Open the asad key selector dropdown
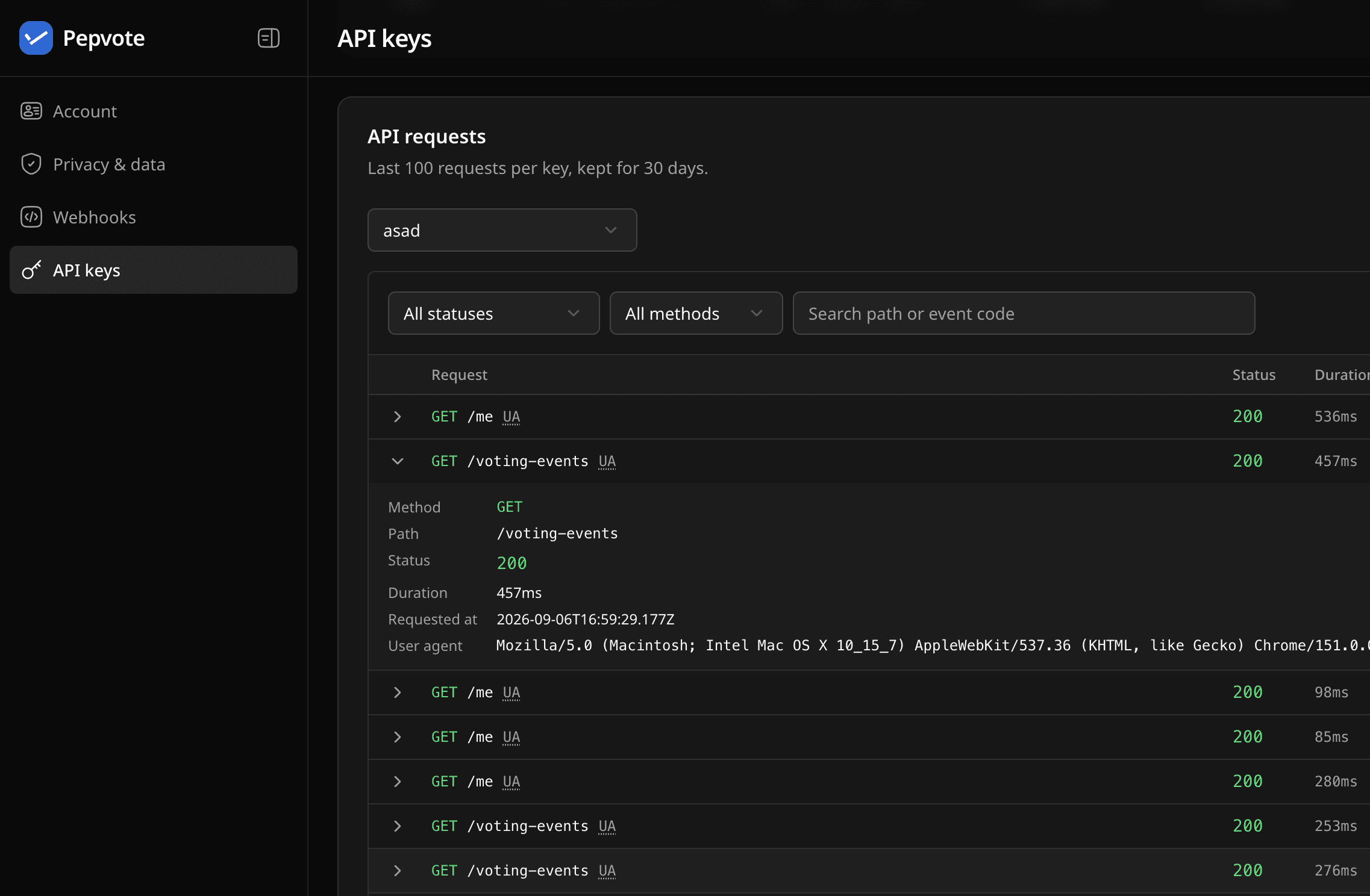This screenshot has height=896, width=1370. 502,230
